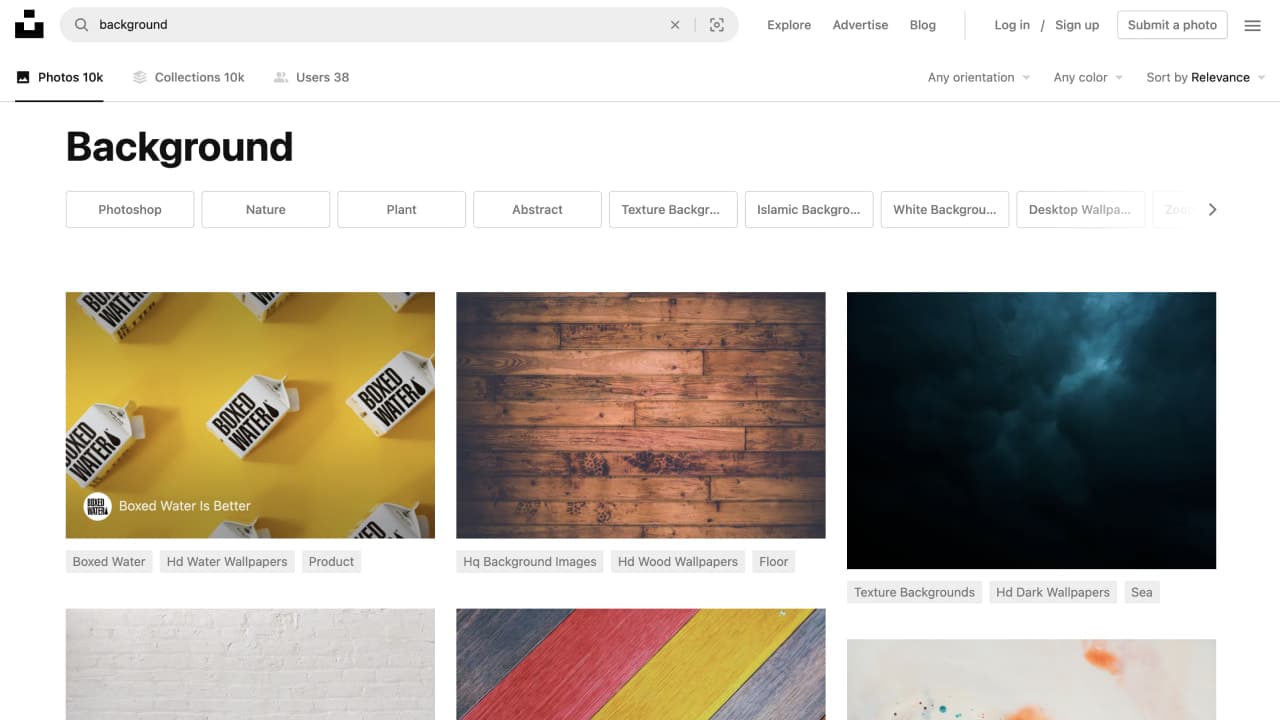Click Log in link
1280x720 pixels.
click(x=1012, y=25)
